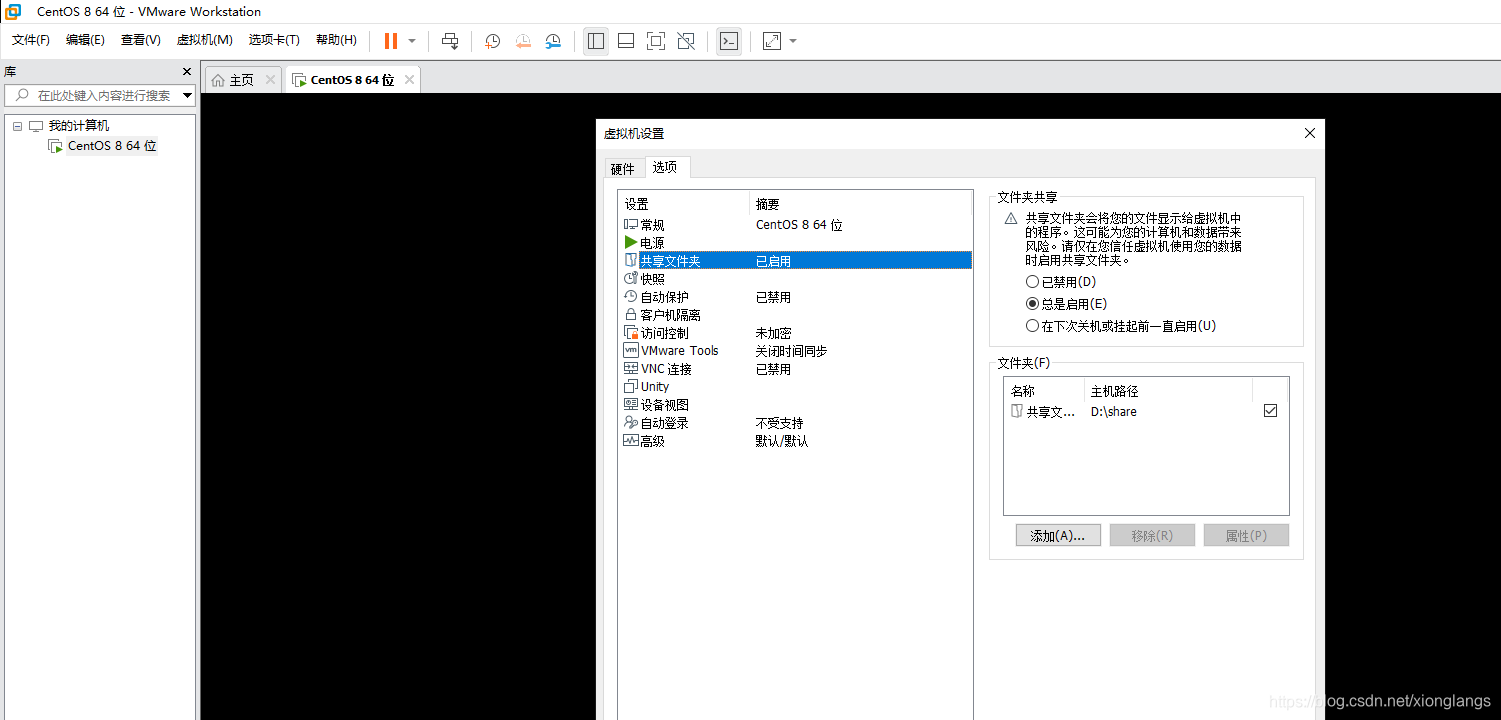The height and width of the screenshot is (720, 1501).
Task: Choose 在下次关机或挂起前一直启用(U) option
Action: coord(1033,326)
